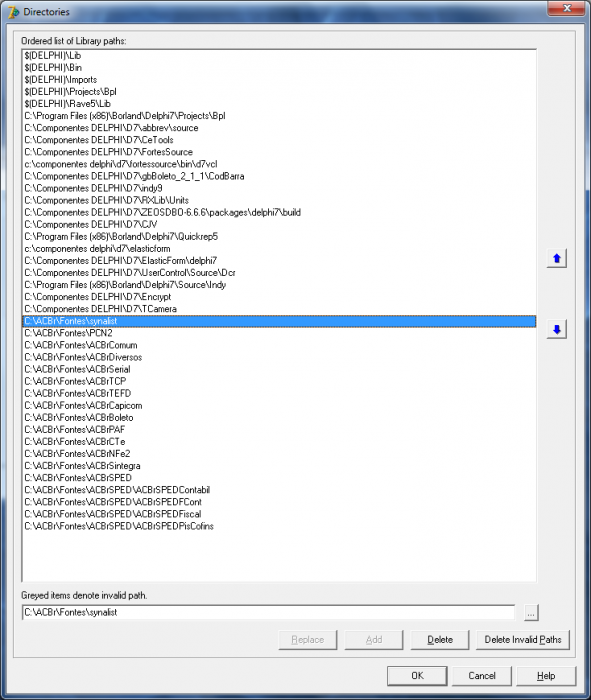This screenshot has width=591, height=700.
Task: Select C:\Componentes DELPHI\D7\FortesSource row
Action: [279, 152]
